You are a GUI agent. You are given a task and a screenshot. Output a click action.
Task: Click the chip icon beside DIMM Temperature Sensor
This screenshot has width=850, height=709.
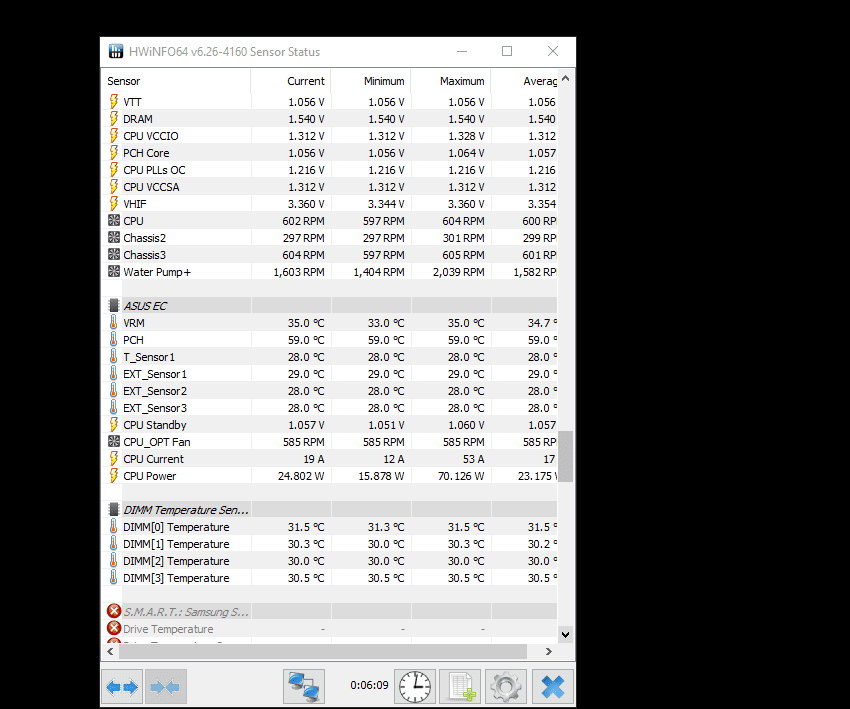[114, 510]
